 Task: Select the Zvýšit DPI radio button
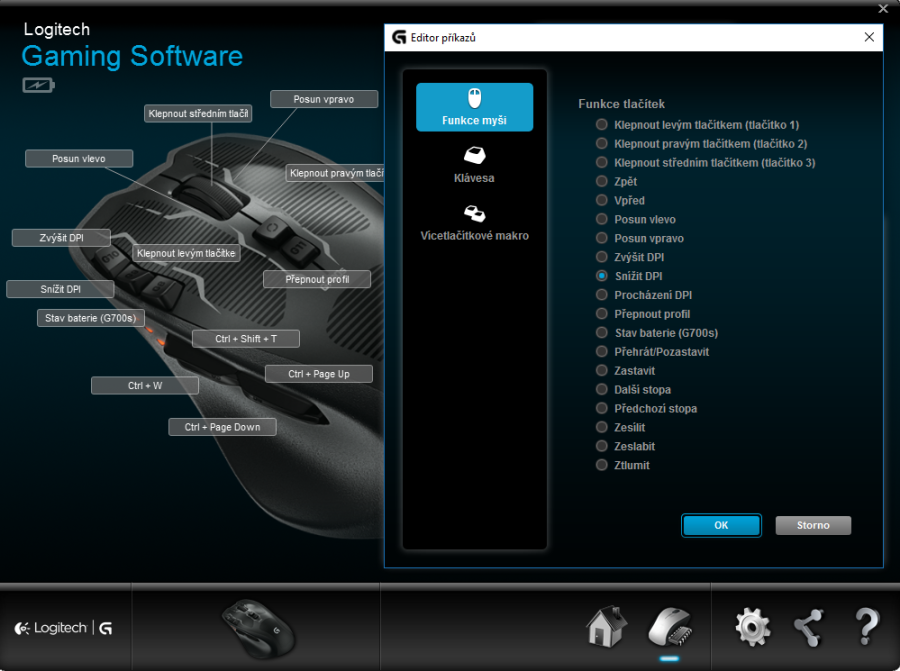[x=602, y=257]
